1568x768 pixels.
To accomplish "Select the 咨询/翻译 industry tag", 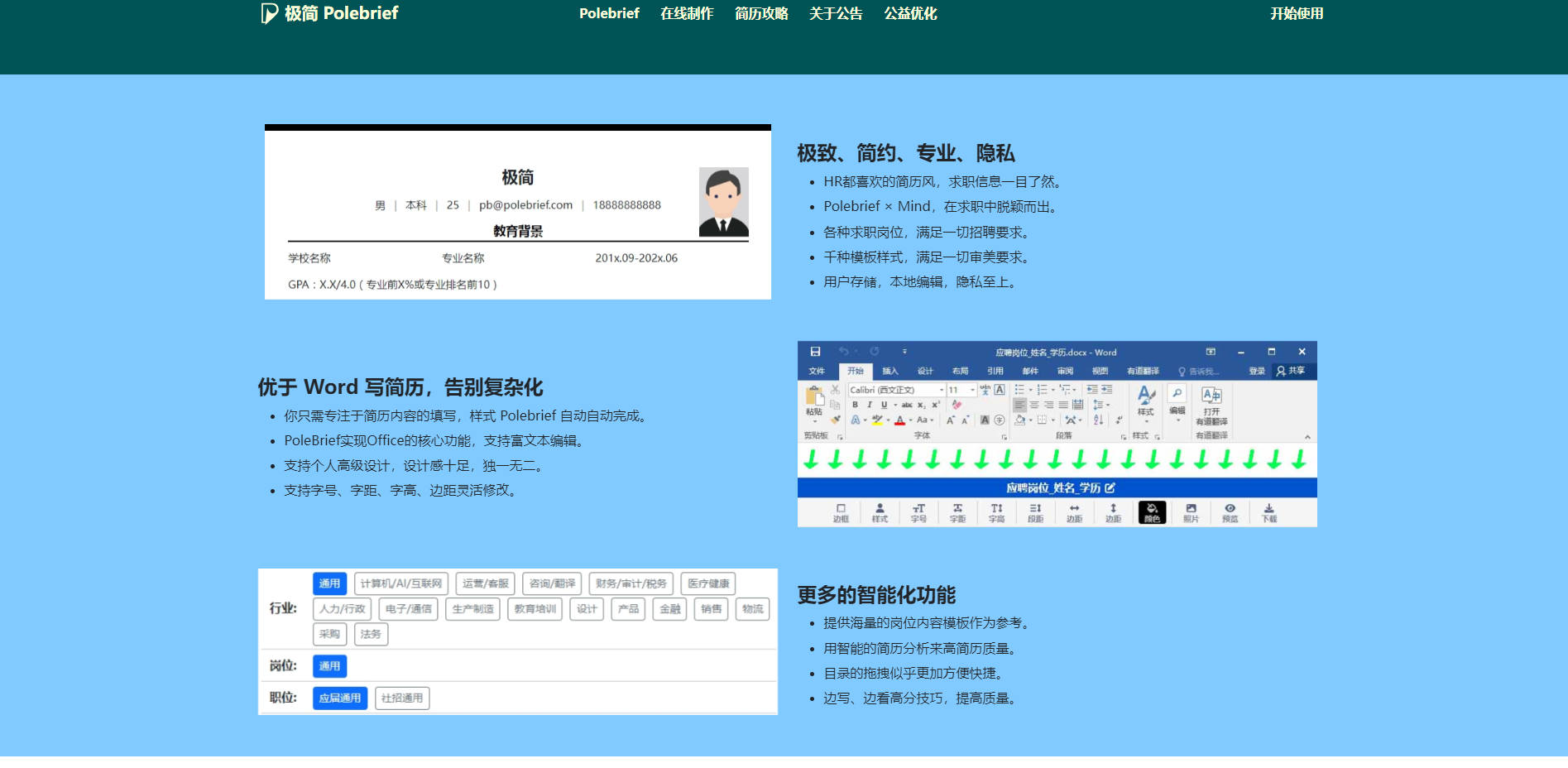I will (x=552, y=583).
